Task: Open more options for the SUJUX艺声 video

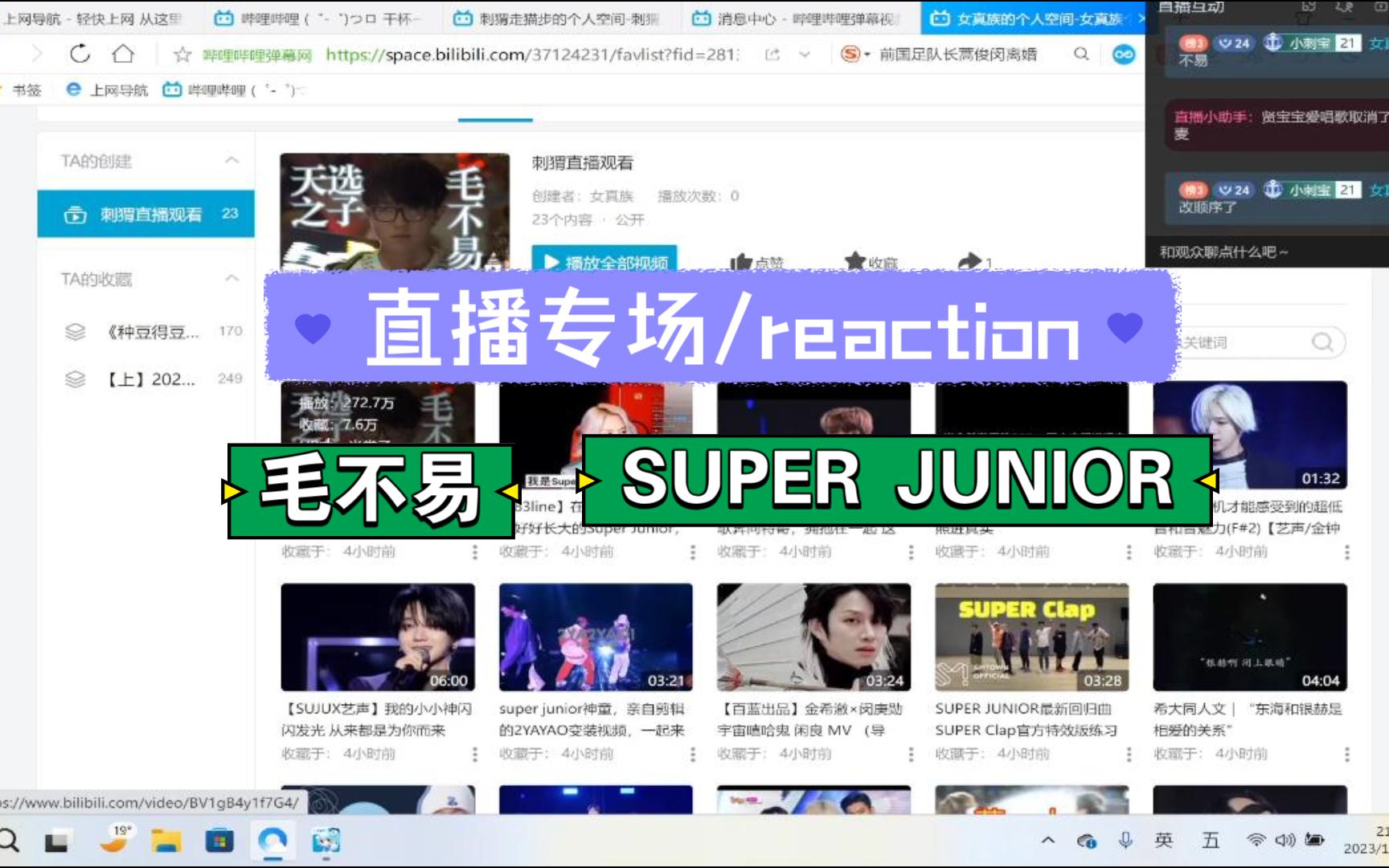Action: (x=475, y=754)
